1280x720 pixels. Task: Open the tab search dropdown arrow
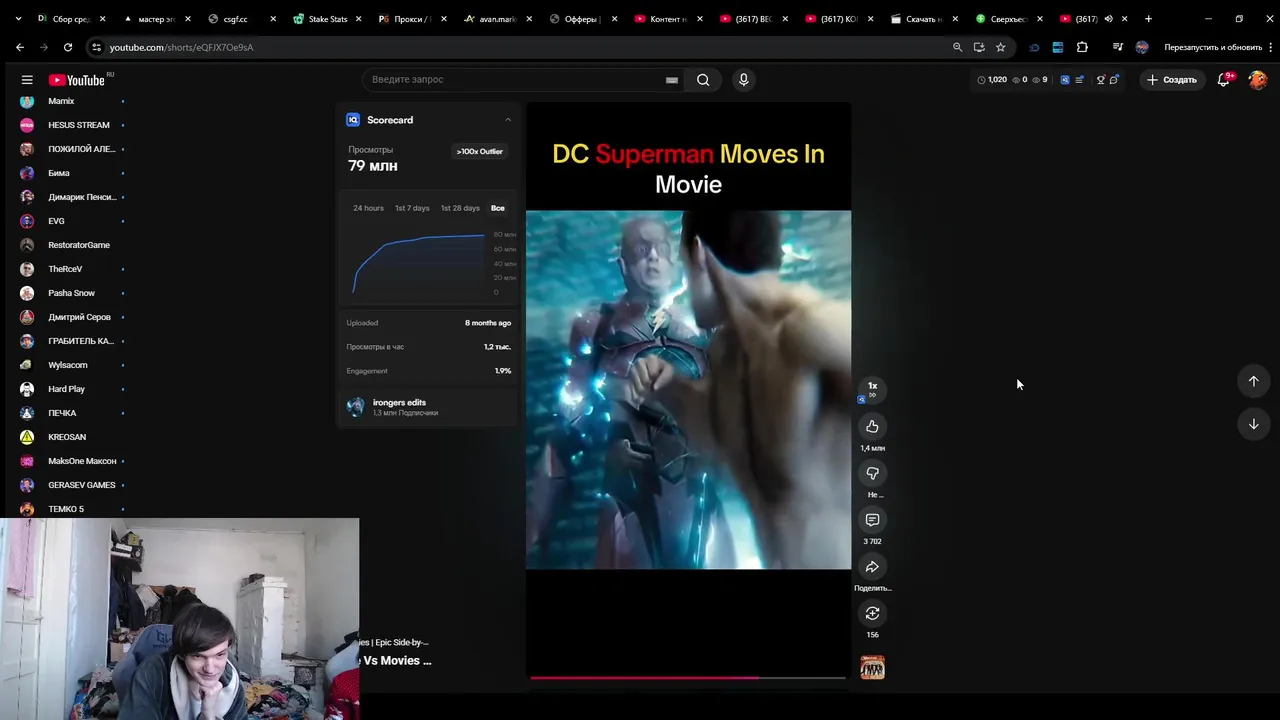tap(18, 19)
